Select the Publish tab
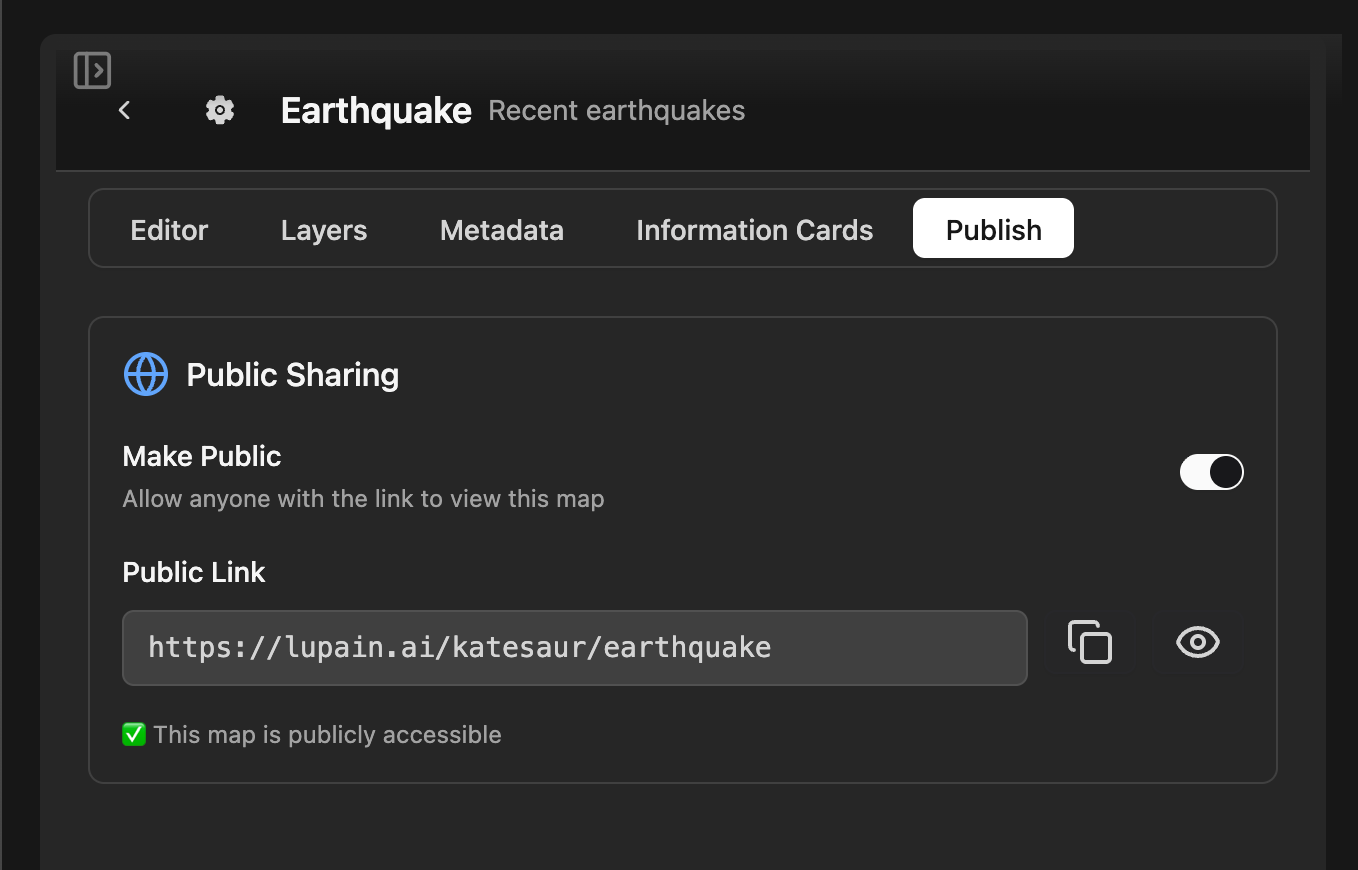 (993, 229)
